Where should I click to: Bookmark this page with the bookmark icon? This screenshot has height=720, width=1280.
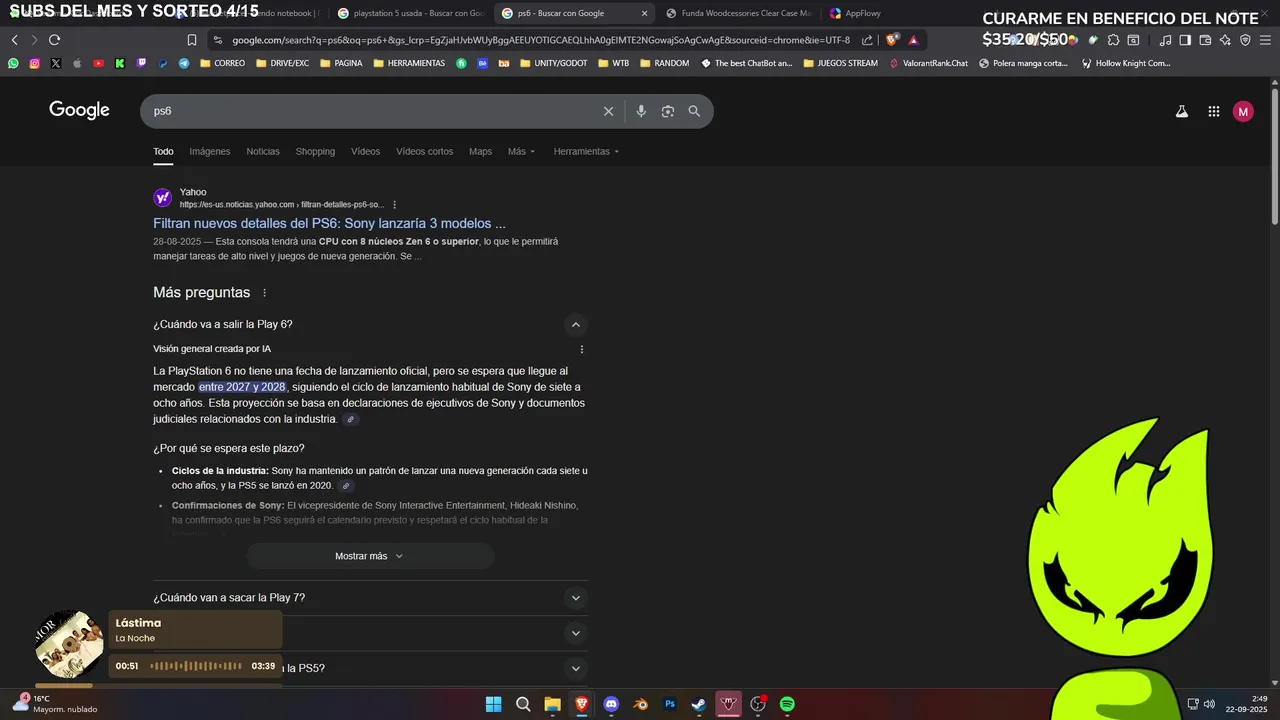point(192,40)
